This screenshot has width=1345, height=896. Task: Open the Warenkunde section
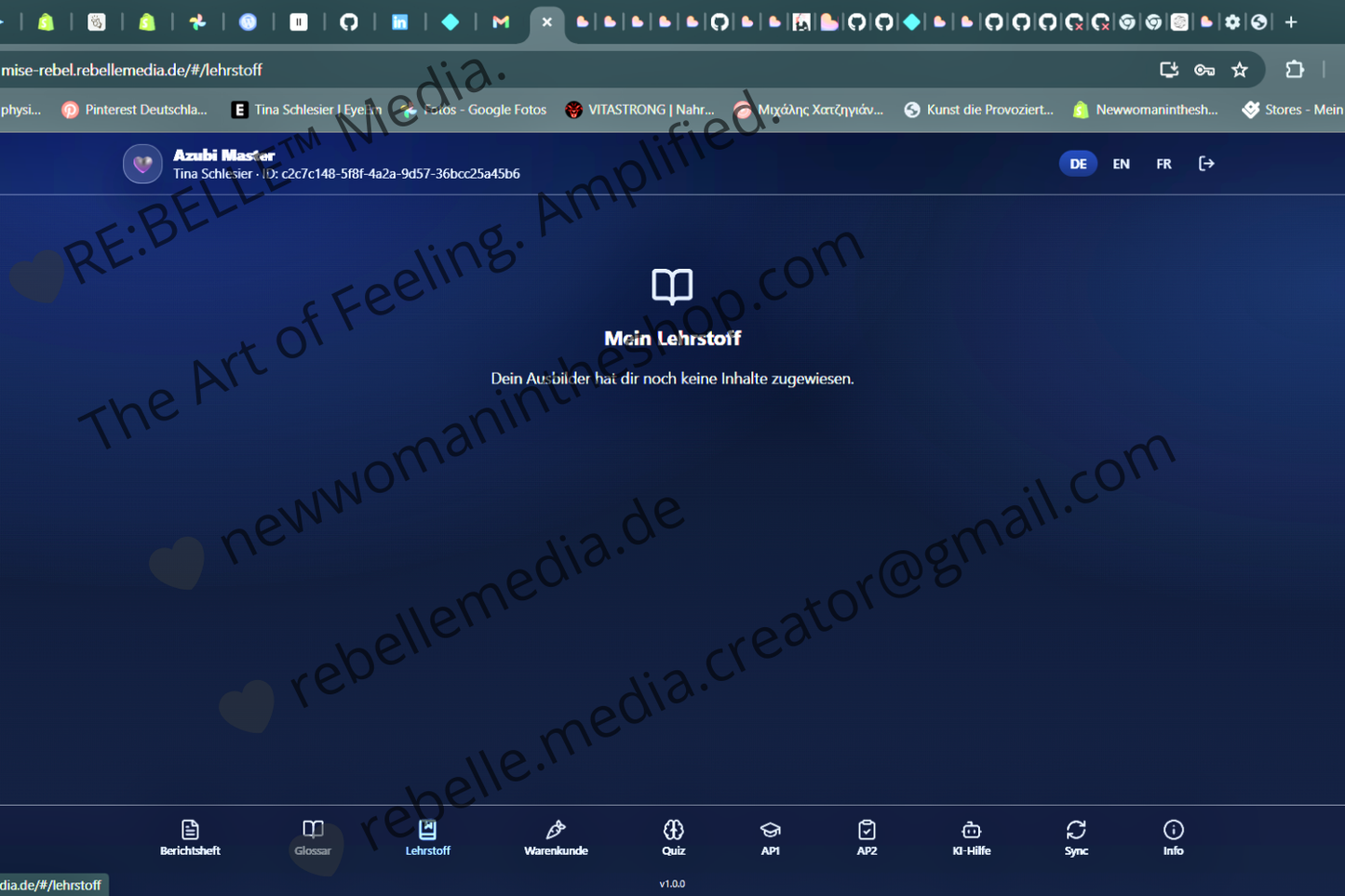point(556,836)
